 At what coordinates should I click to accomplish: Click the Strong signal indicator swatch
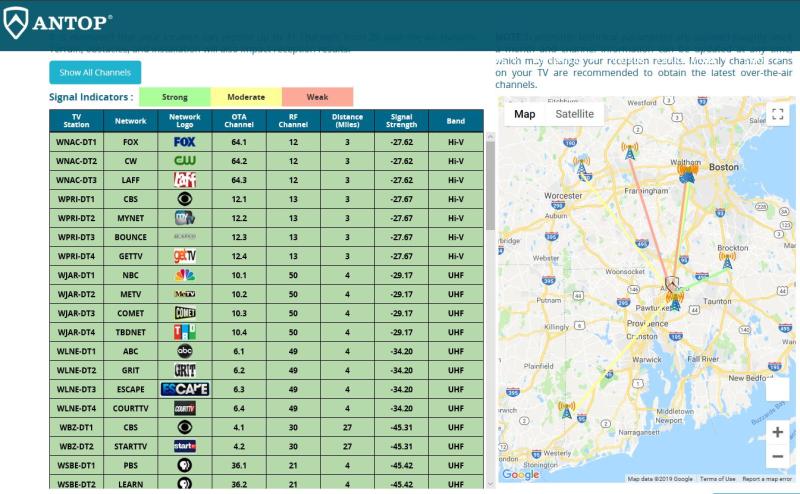click(174, 97)
